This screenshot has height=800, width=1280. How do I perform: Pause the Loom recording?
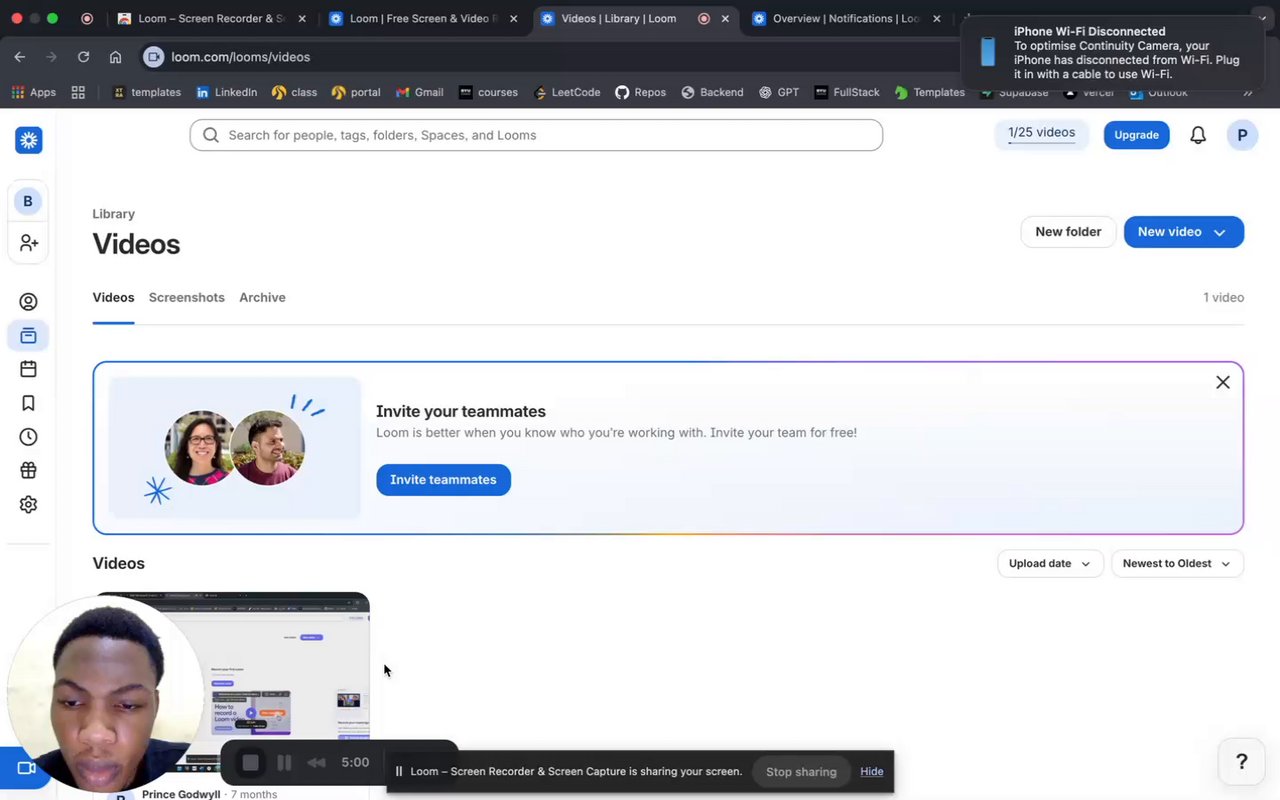[x=284, y=763]
